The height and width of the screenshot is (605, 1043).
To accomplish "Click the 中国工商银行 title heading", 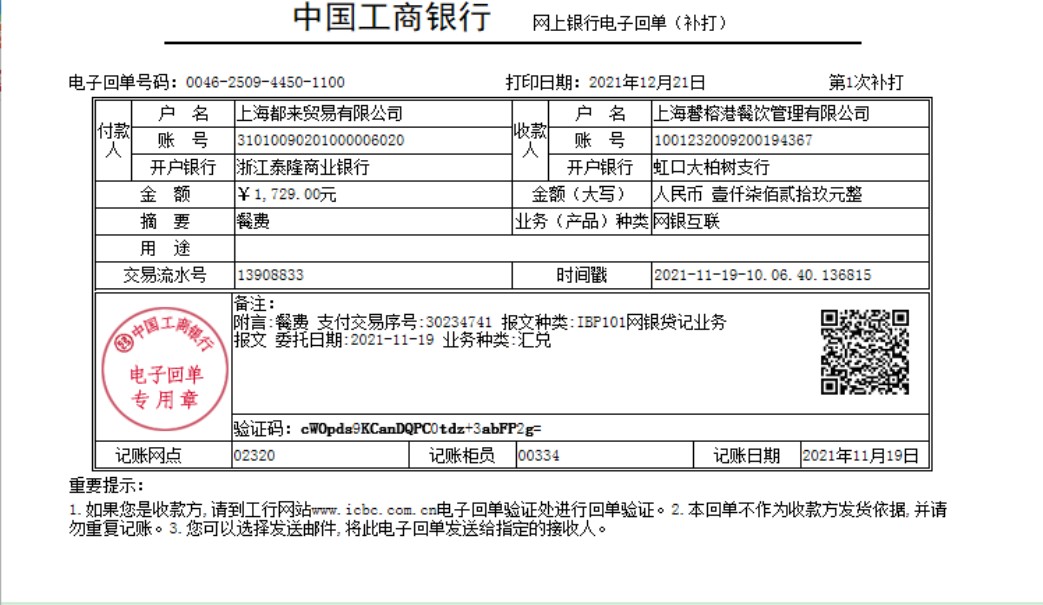I will coord(392,19).
